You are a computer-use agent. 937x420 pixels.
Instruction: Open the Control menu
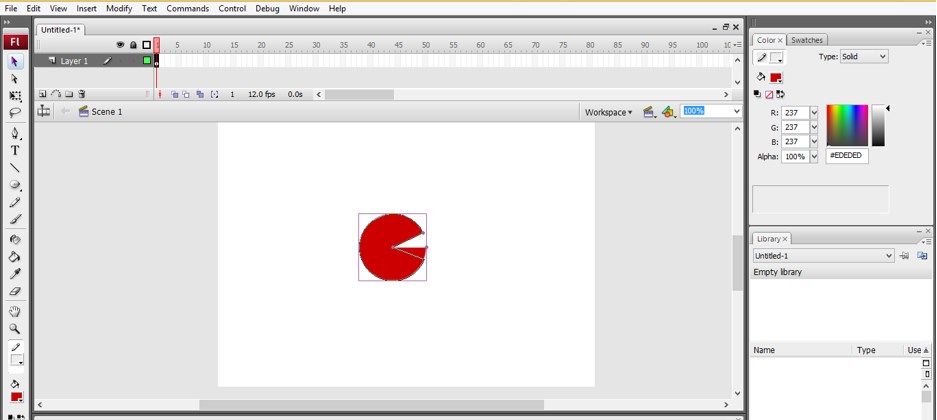pyautogui.click(x=232, y=9)
